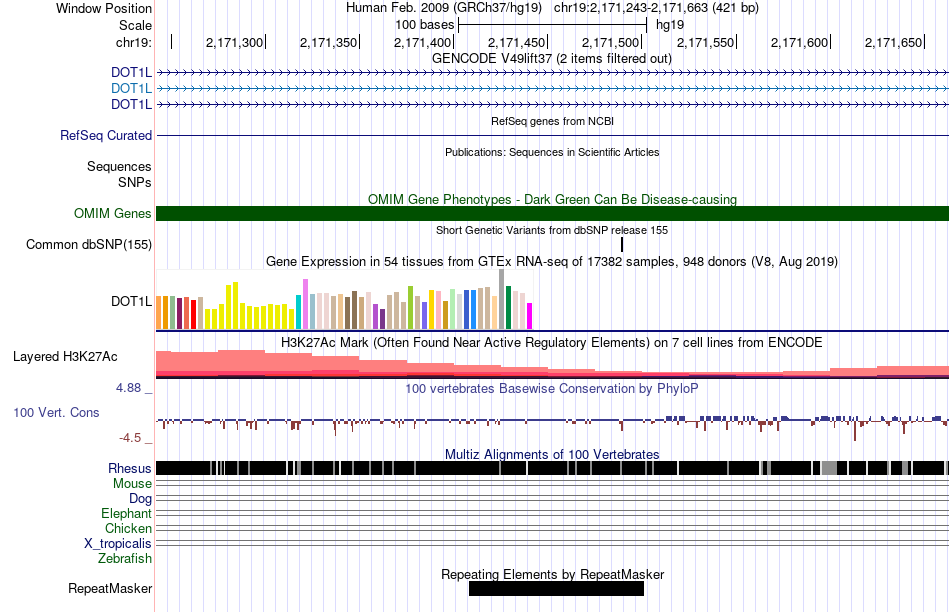The width and height of the screenshot is (950, 612).
Task: Click the 100 bases scale bar
Action: pos(553,25)
